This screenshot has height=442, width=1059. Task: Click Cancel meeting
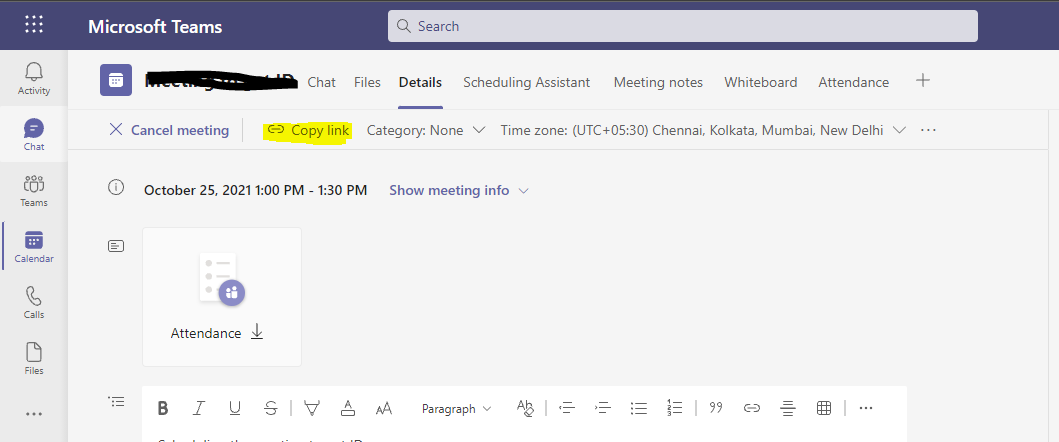pyautogui.click(x=169, y=130)
